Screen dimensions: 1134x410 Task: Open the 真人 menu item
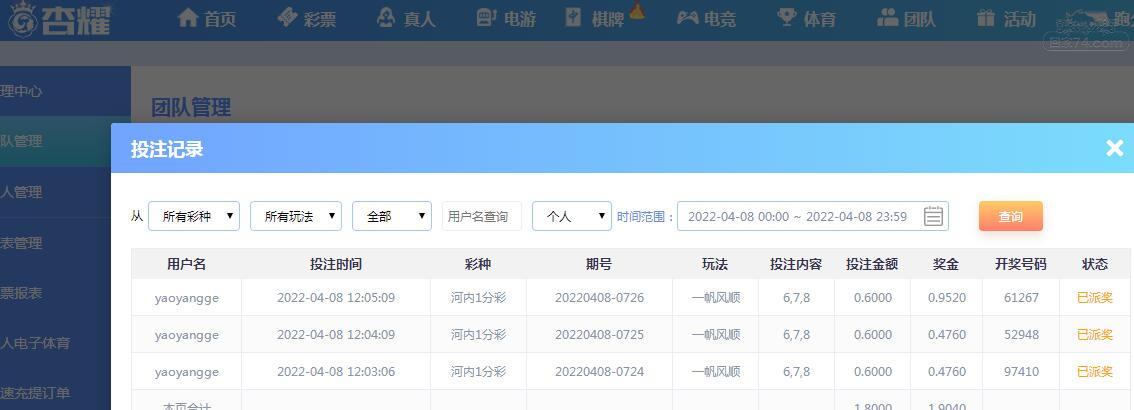(419, 19)
